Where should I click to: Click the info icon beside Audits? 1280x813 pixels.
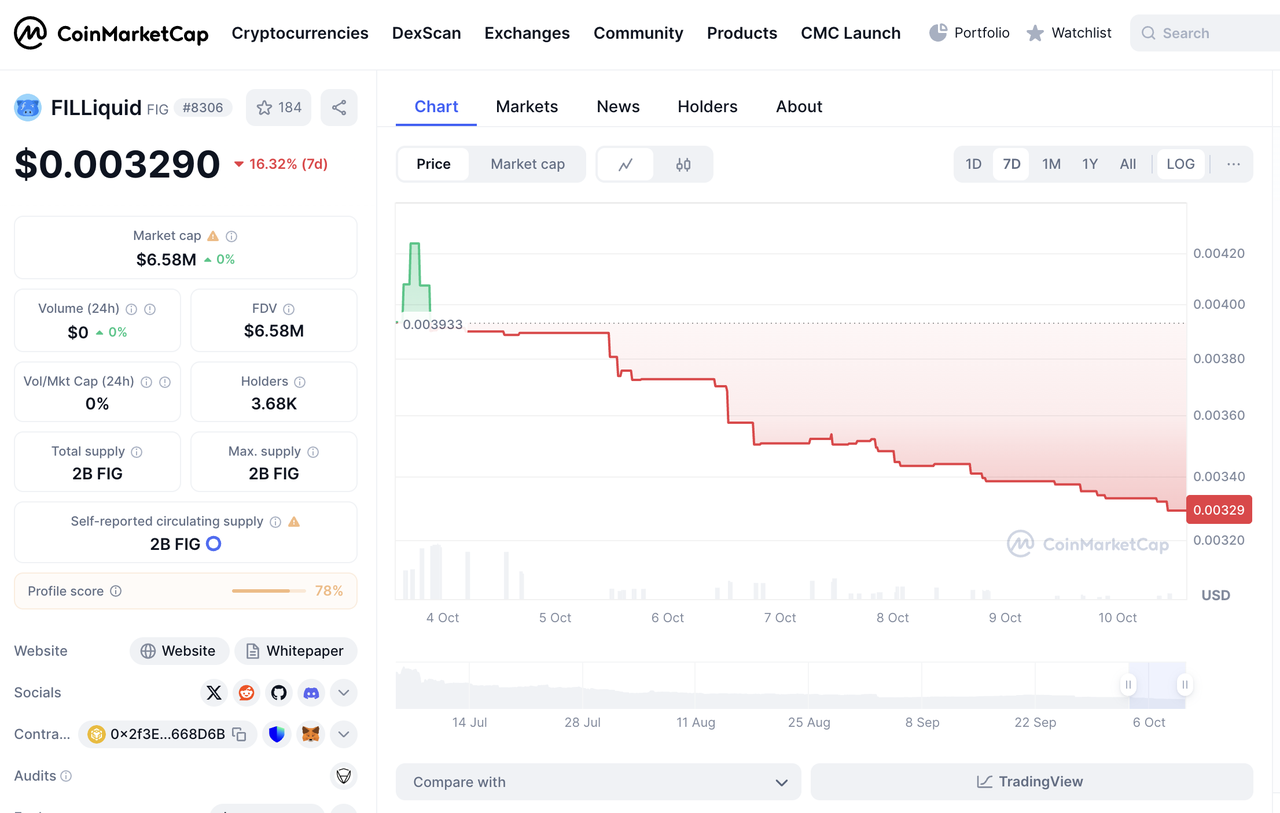[66, 776]
